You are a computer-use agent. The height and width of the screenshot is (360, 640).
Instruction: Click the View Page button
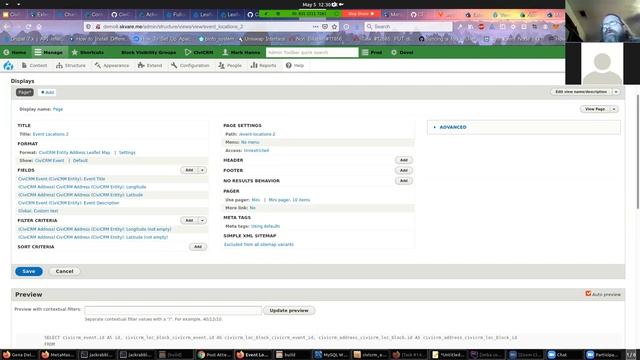point(595,109)
